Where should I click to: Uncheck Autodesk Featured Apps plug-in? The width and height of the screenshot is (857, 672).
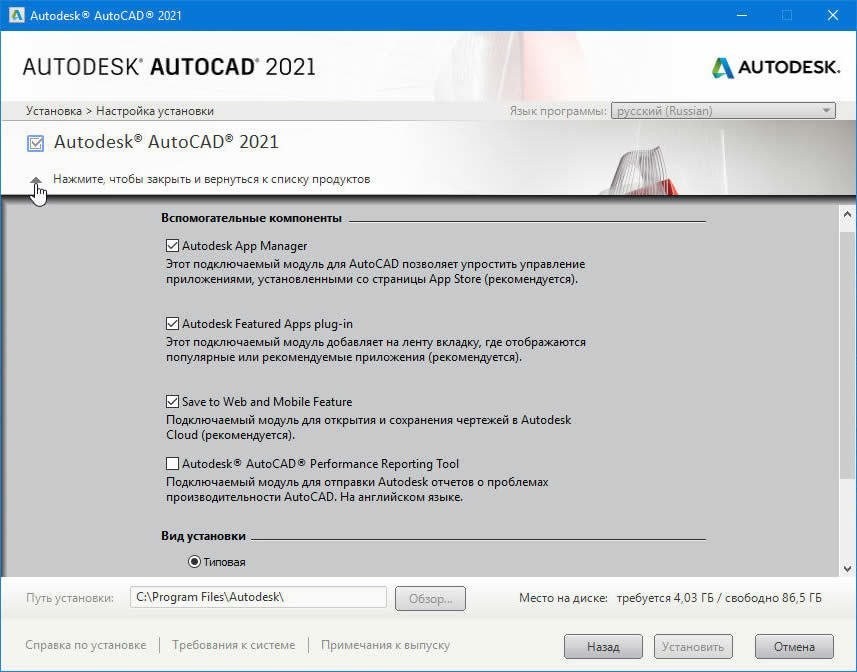[x=172, y=324]
